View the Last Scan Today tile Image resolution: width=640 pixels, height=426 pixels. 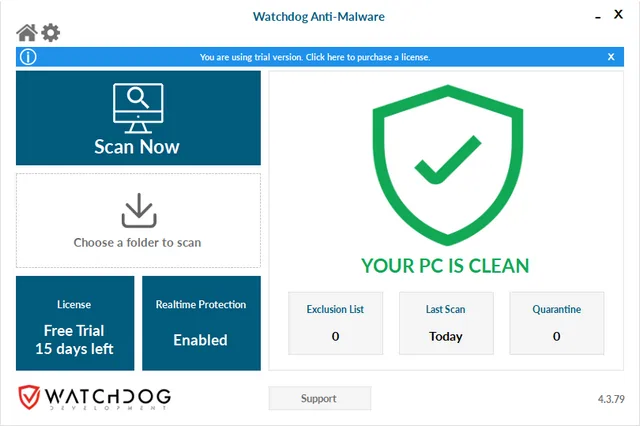coord(446,323)
